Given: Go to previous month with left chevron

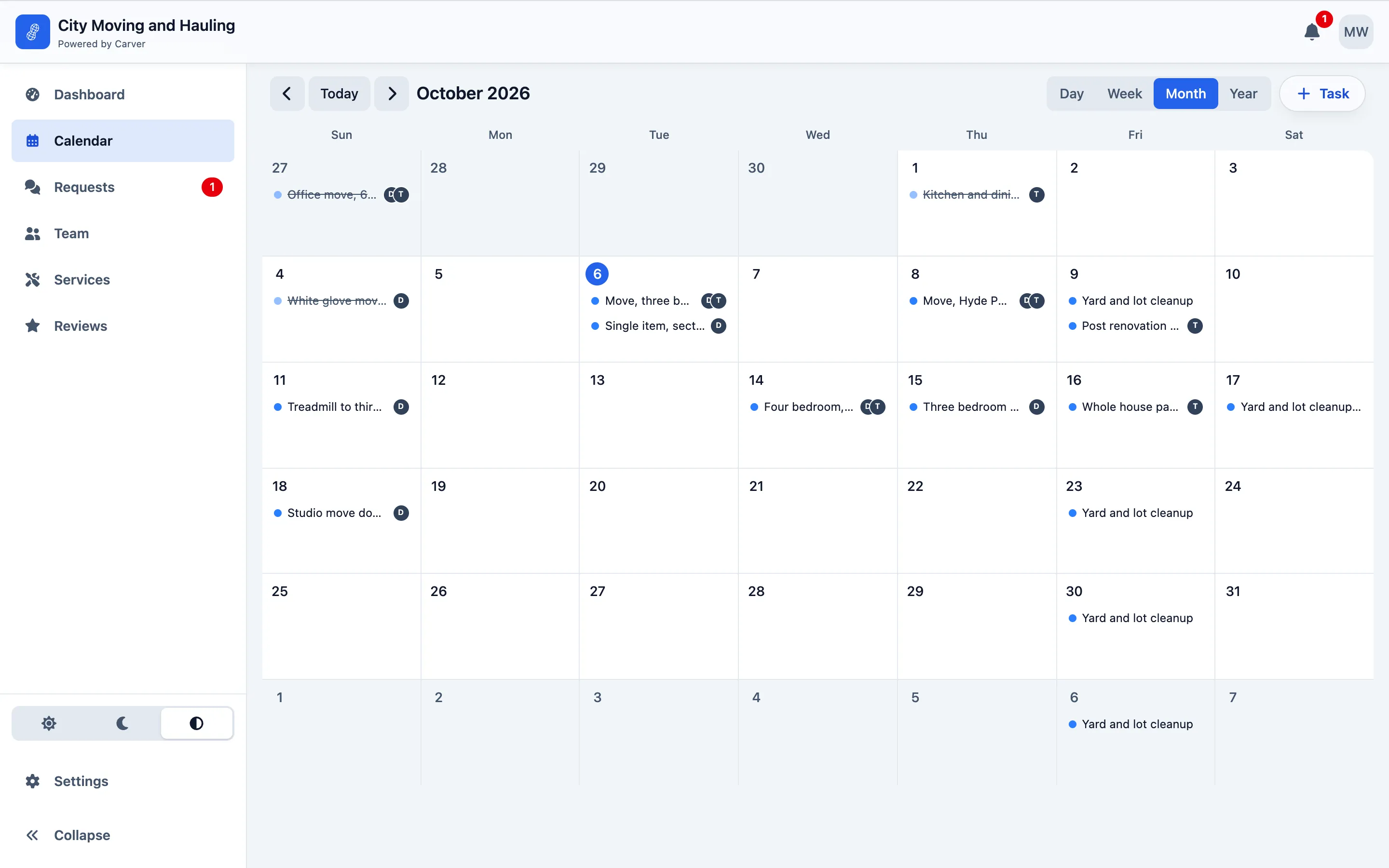Looking at the screenshot, I should (287, 94).
